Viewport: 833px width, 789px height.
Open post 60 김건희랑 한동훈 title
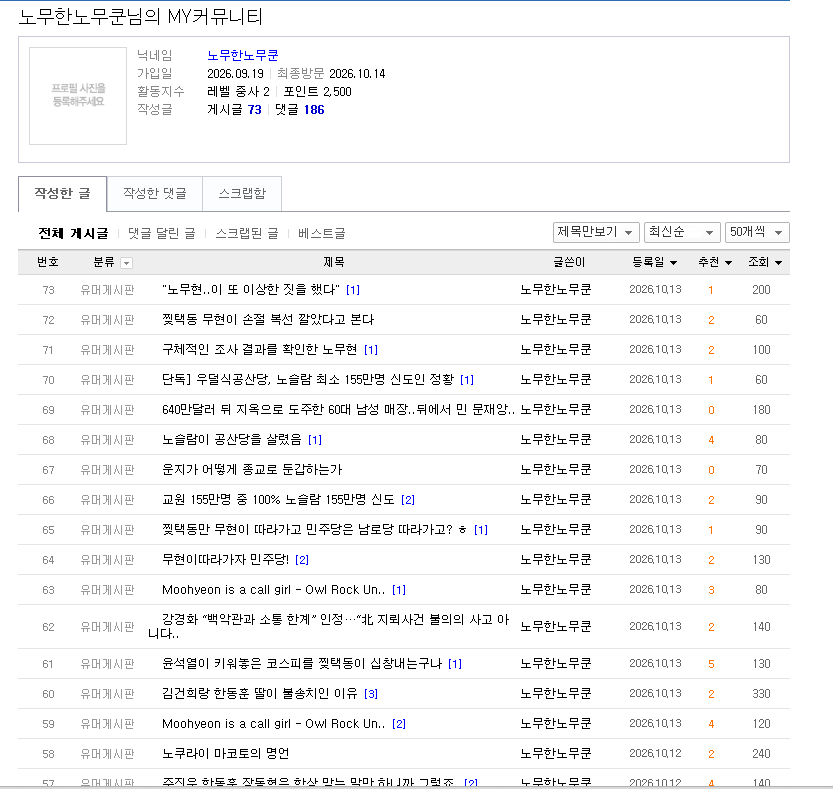[x=260, y=693]
